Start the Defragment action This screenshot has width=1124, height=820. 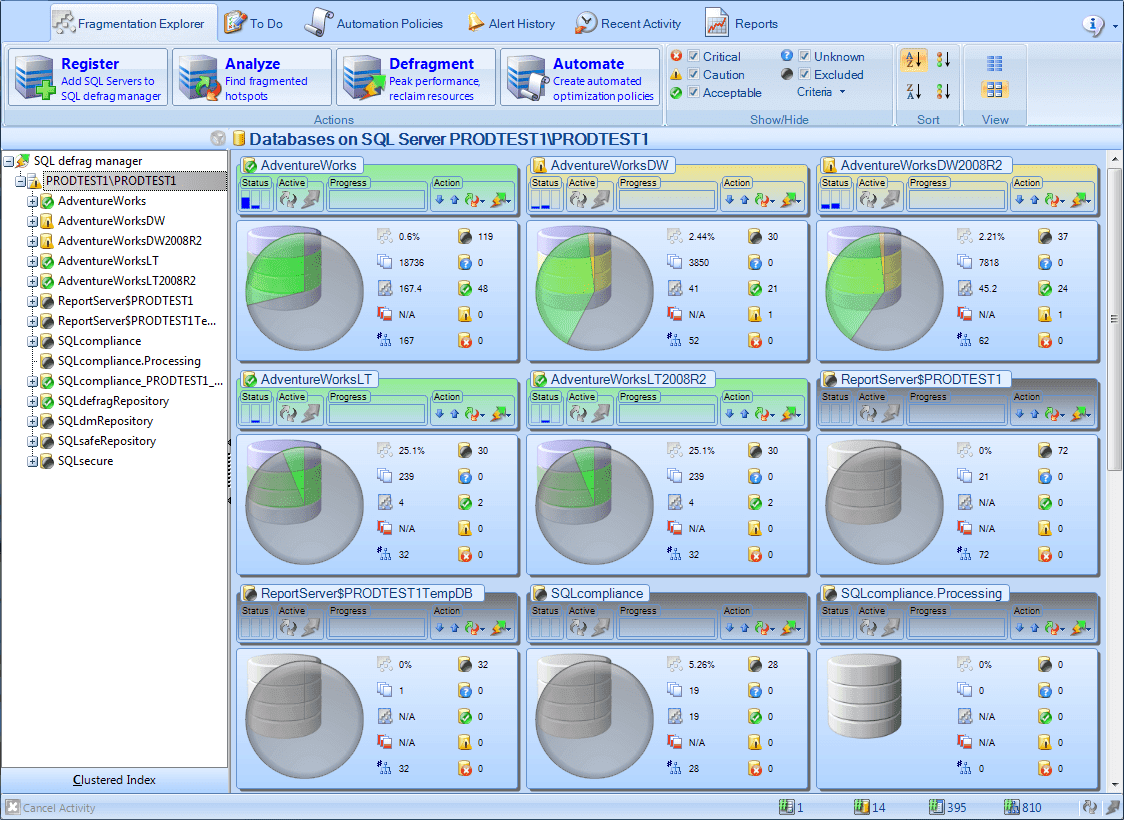pos(416,77)
